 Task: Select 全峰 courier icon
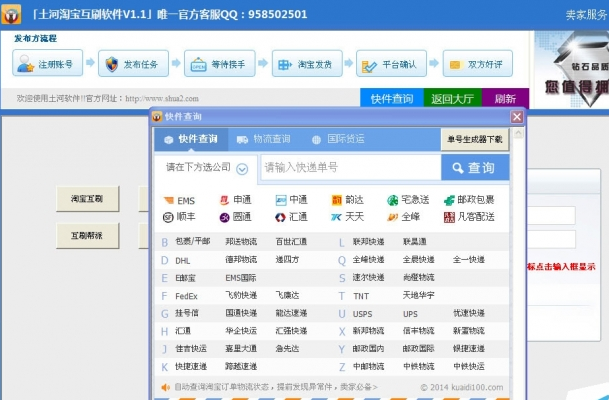point(404,217)
